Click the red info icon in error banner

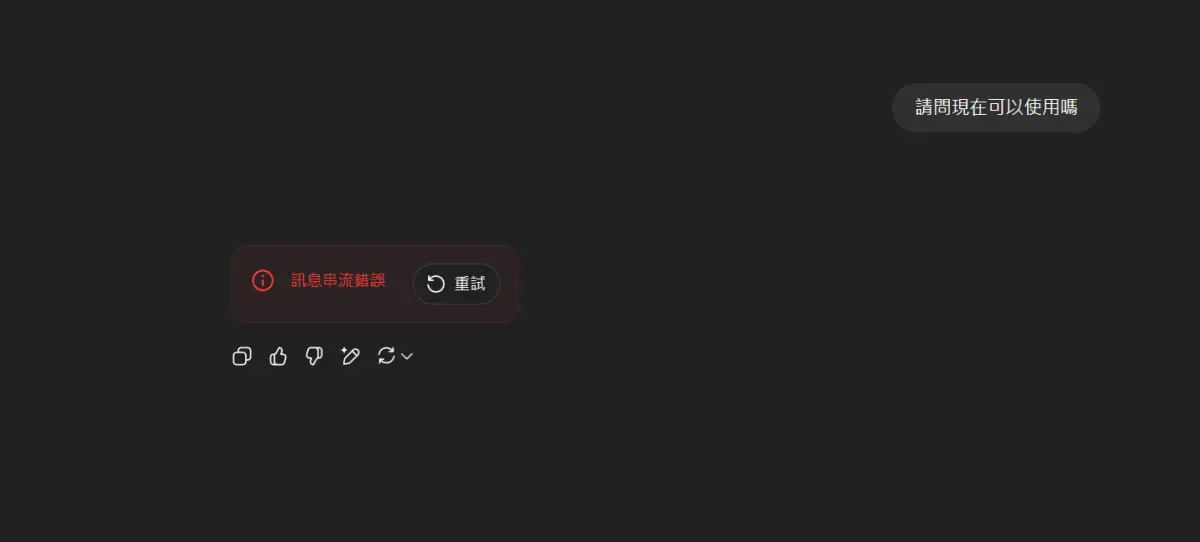(262, 281)
